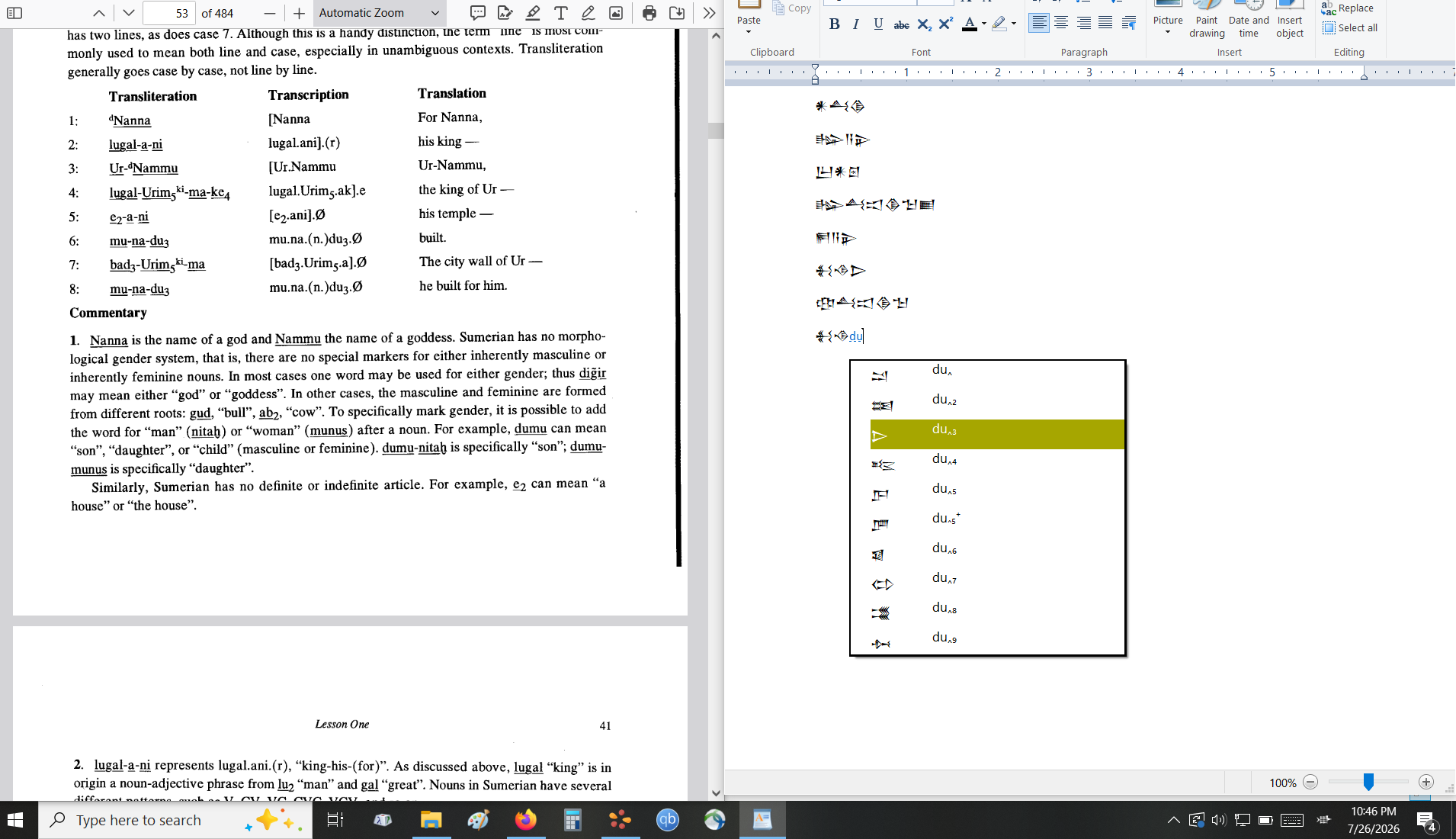This screenshot has width=1456, height=839.
Task: Go to previous page in PDF viewer
Action: 99,13
